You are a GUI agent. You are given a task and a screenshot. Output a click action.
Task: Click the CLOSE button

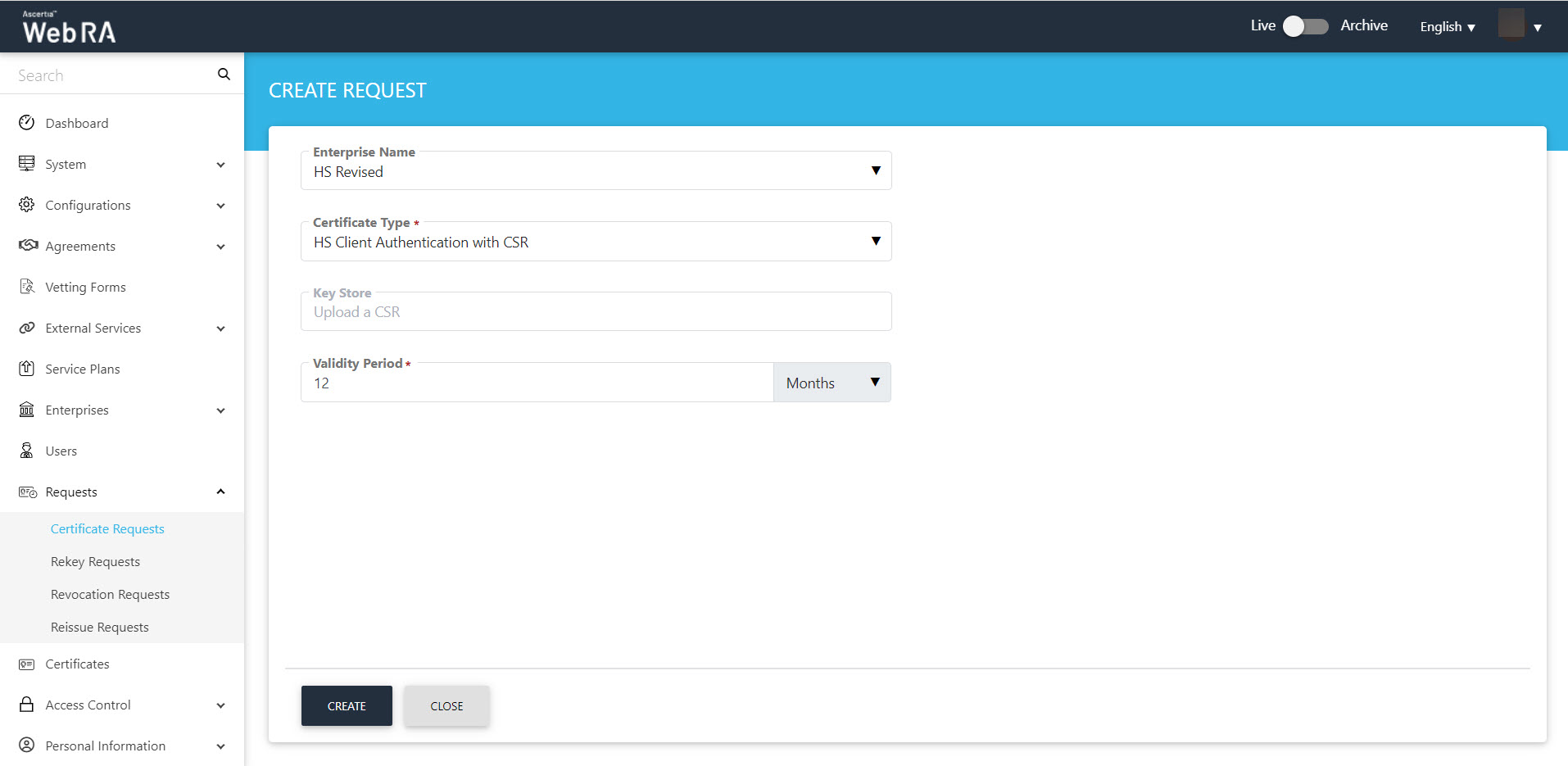coord(446,705)
